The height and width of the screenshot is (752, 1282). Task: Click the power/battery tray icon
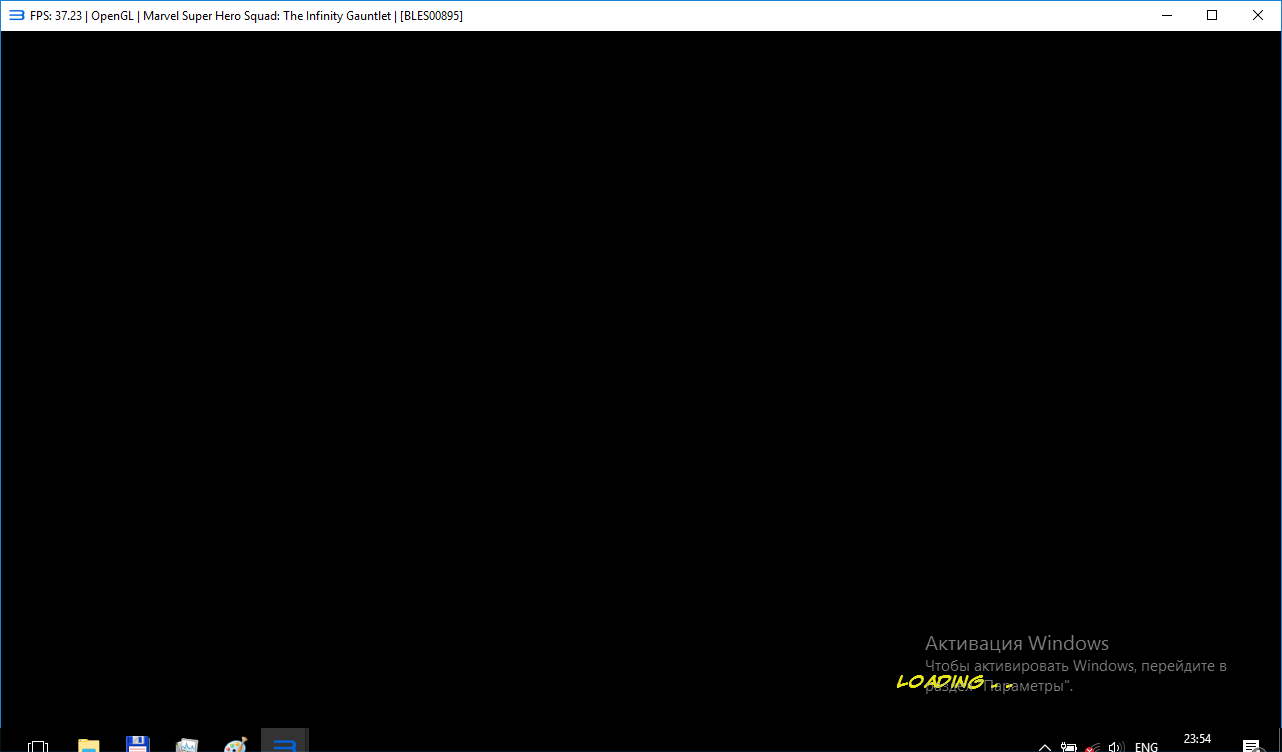(x=1069, y=746)
